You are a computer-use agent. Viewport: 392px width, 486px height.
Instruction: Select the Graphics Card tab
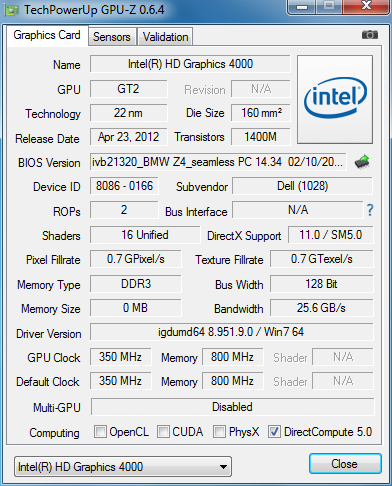47,35
